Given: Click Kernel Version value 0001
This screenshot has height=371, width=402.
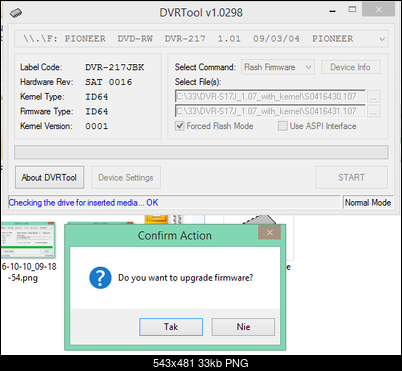Looking at the screenshot, I should coord(97,126).
